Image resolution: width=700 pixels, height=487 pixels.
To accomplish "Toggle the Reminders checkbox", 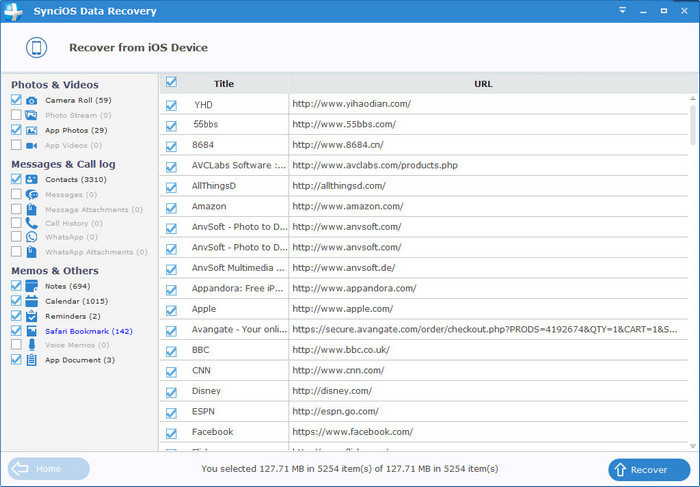I will tap(16, 316).
